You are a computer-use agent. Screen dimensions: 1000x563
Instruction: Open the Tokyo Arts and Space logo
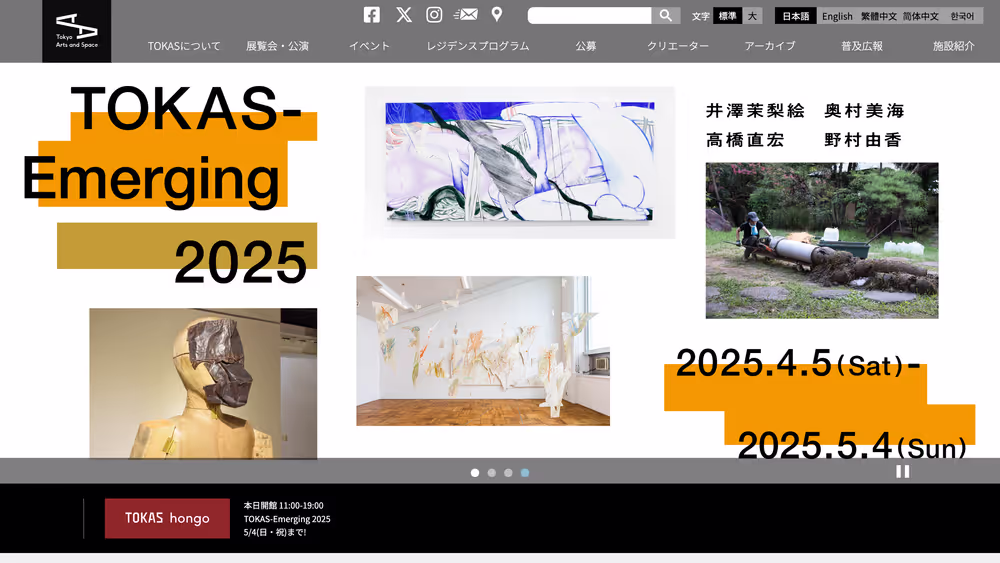(x=77, y=31)
